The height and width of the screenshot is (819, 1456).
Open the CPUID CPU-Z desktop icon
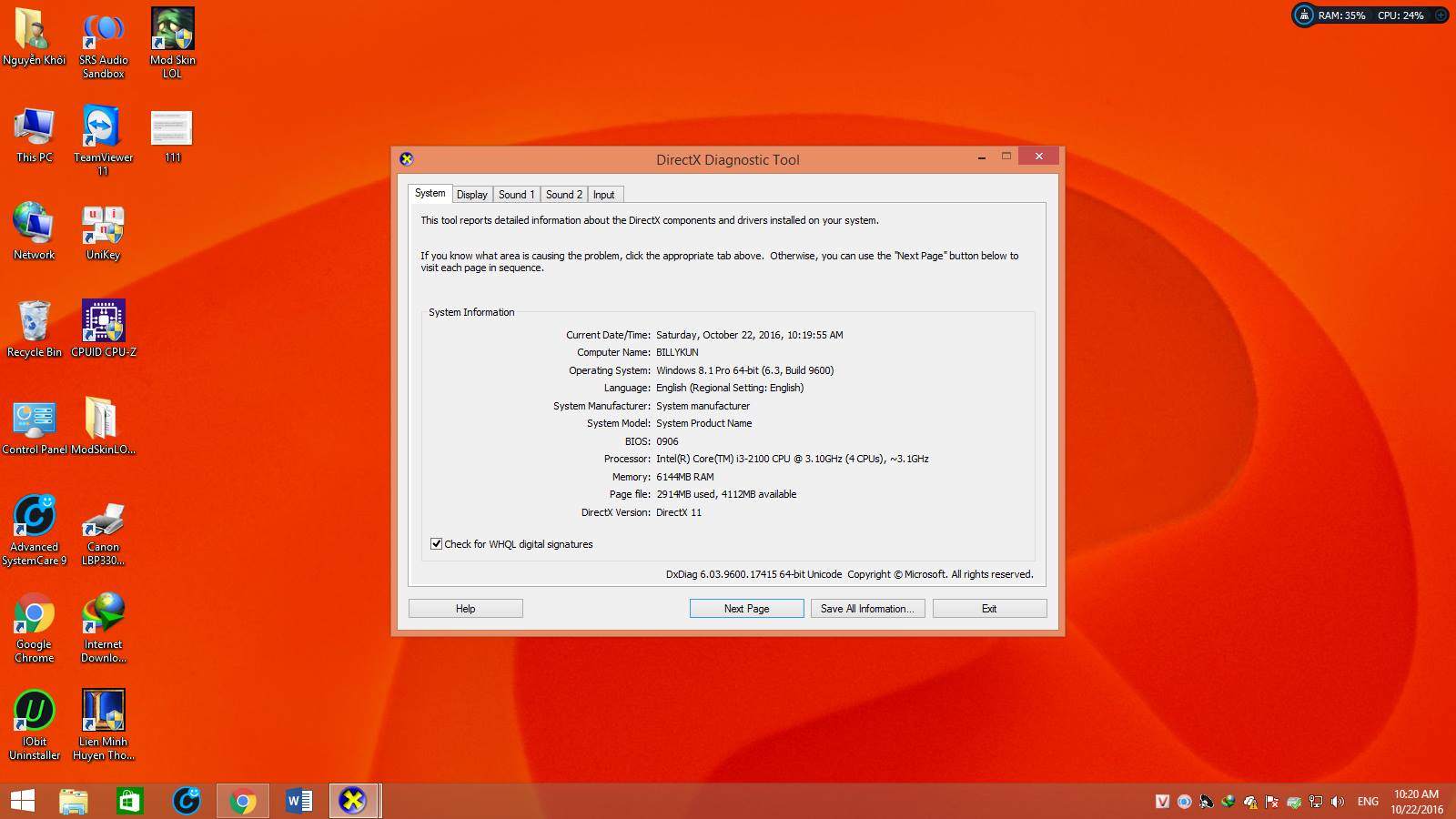tap(103, 322)
